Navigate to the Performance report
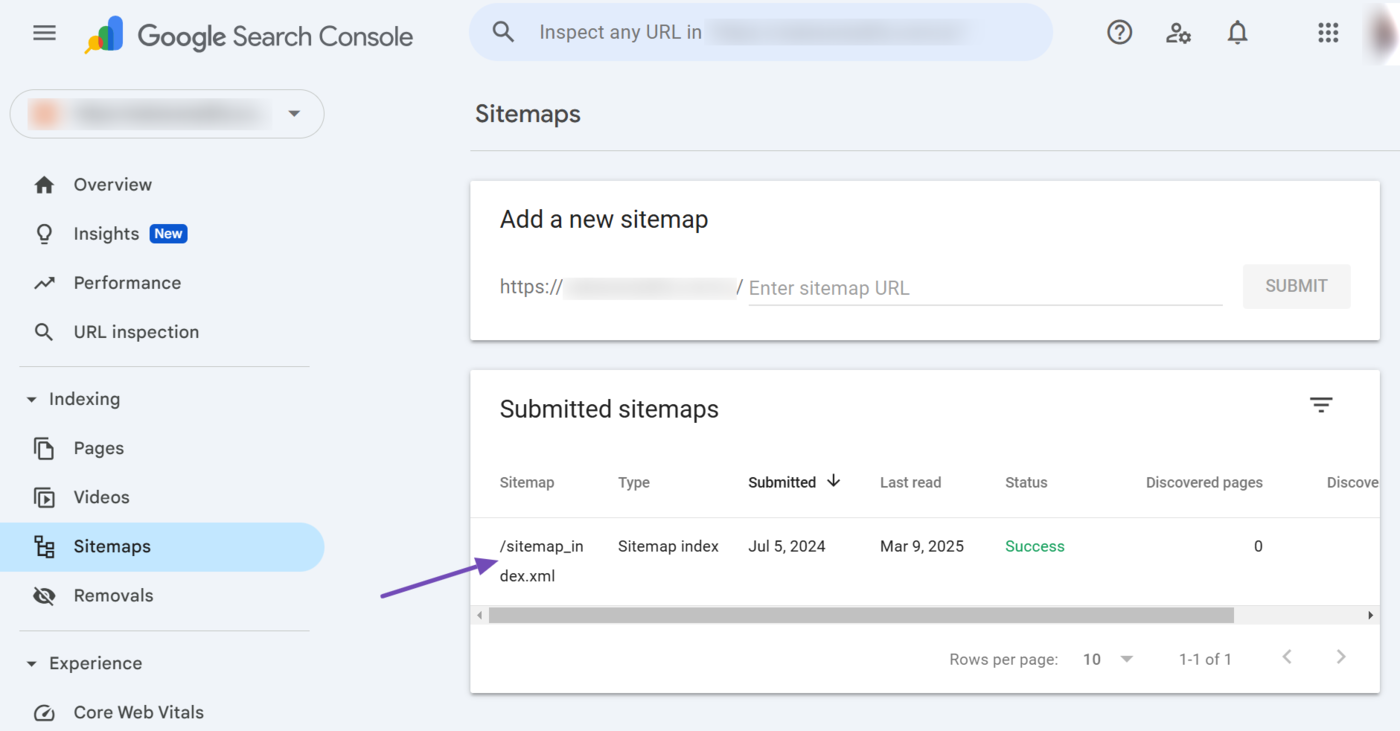Image resolution: width=1400 pixels, height=731 pixels. coord(127,283)
